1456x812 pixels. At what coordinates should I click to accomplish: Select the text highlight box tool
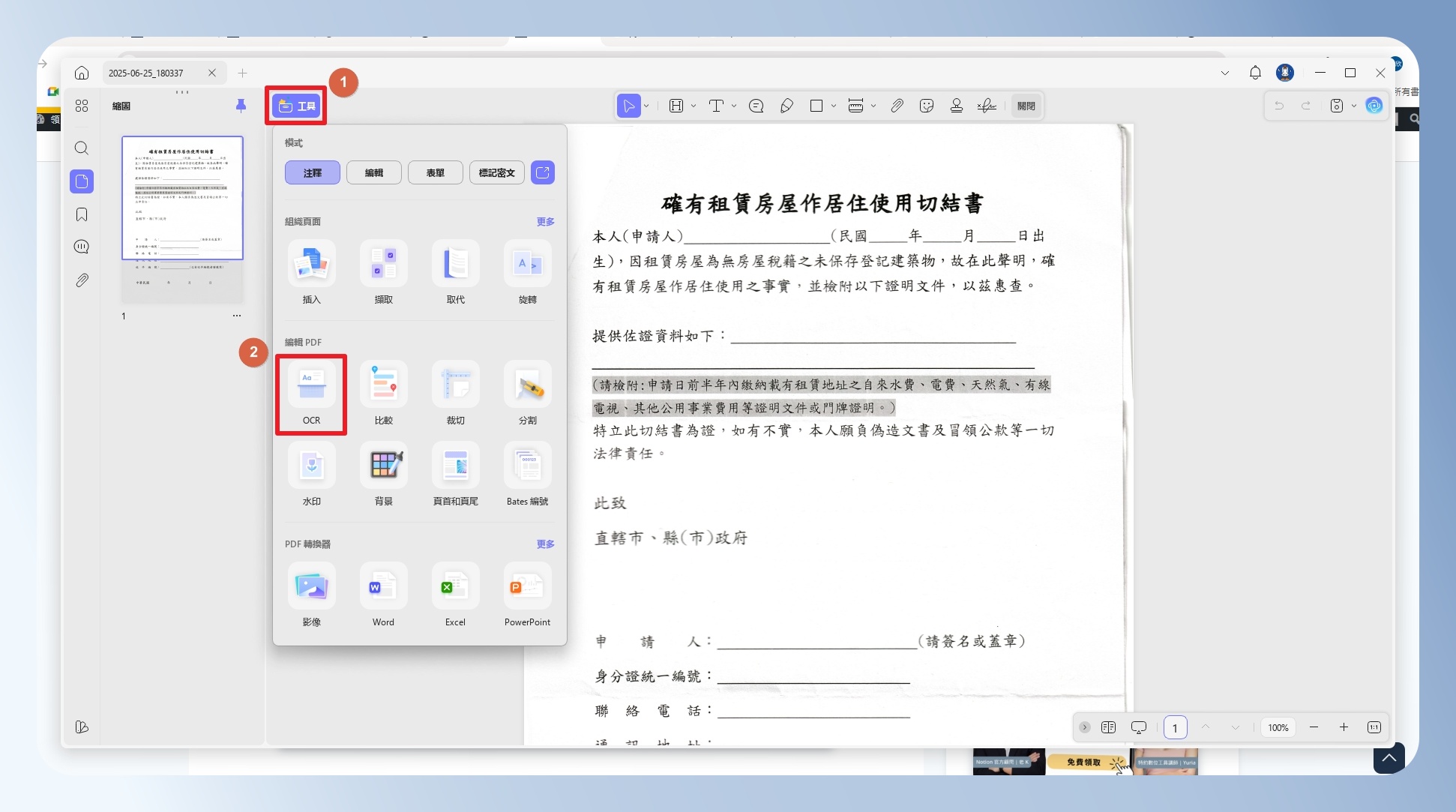click(676, 106)
